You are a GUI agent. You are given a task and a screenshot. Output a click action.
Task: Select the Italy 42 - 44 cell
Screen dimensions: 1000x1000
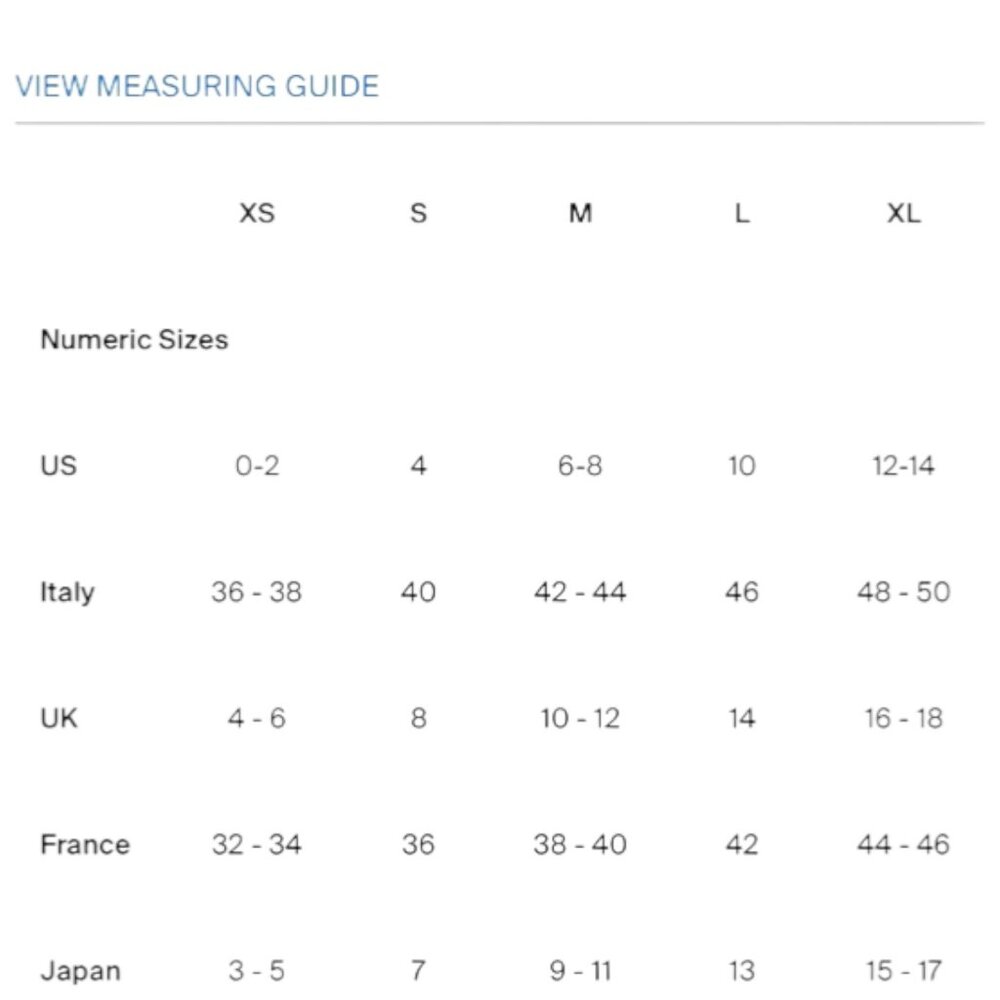tap(580, 592)
